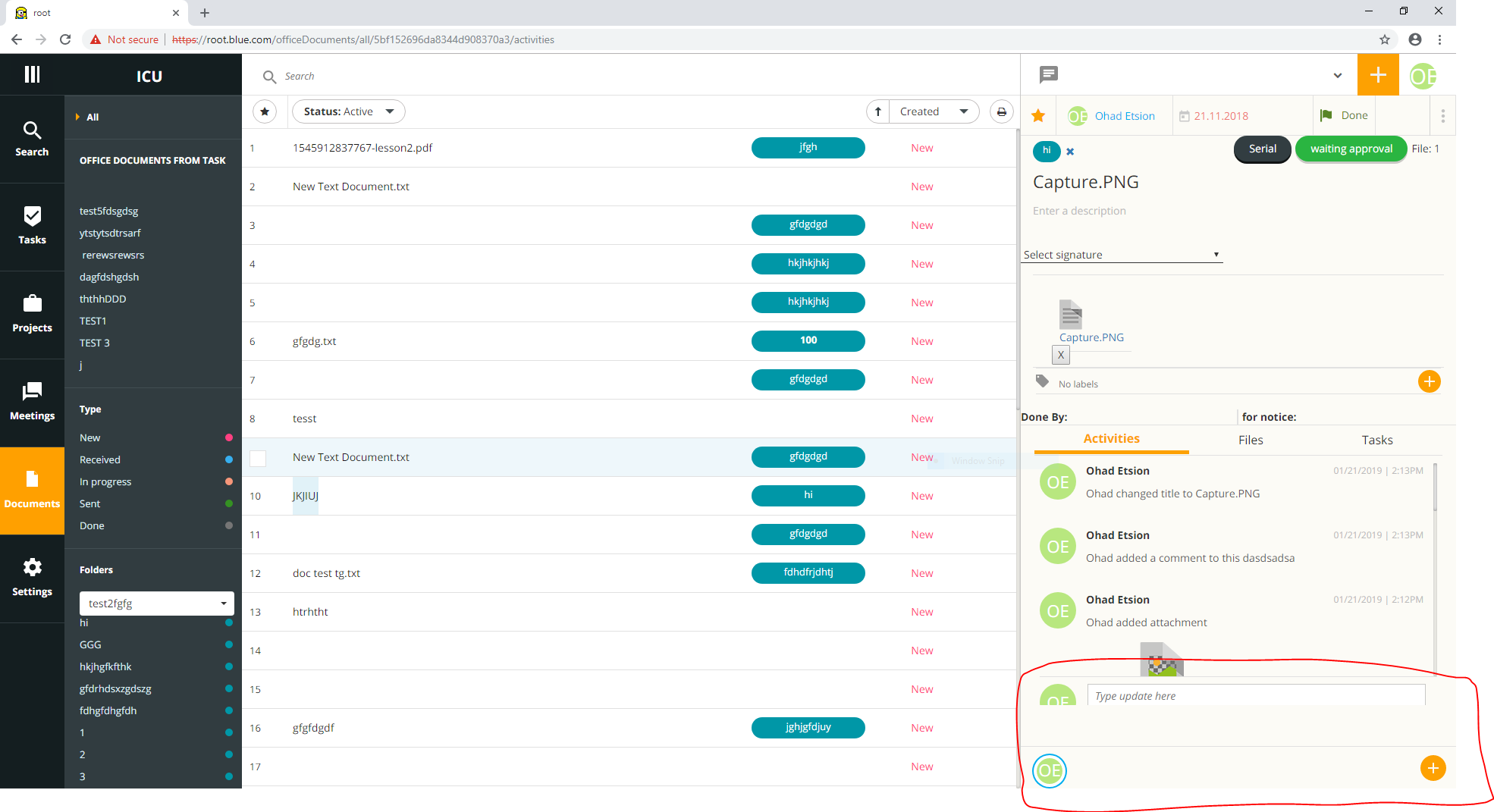Filter by type New

click(89, 438)
